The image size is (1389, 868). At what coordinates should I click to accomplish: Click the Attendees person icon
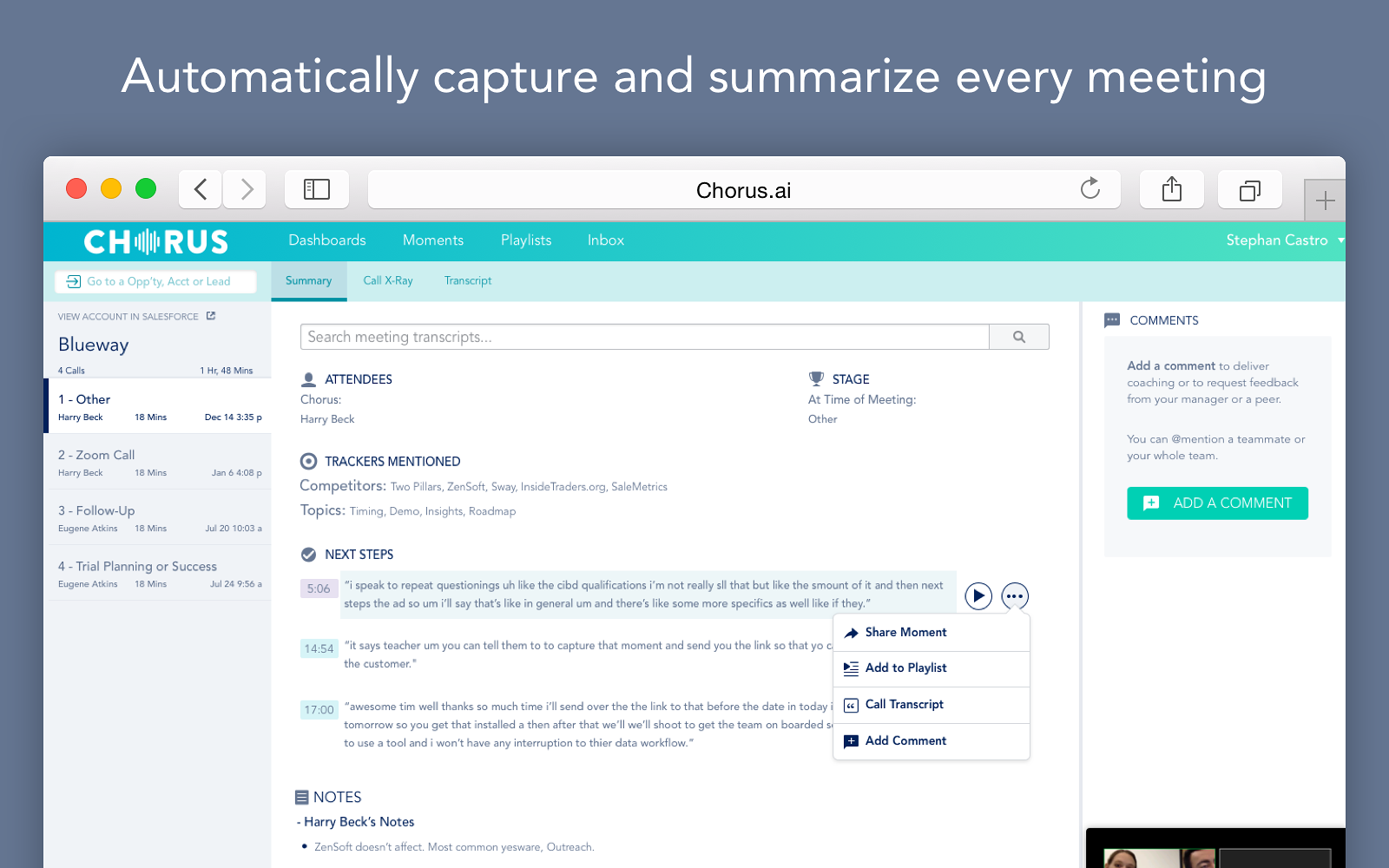tap(308, 379)
